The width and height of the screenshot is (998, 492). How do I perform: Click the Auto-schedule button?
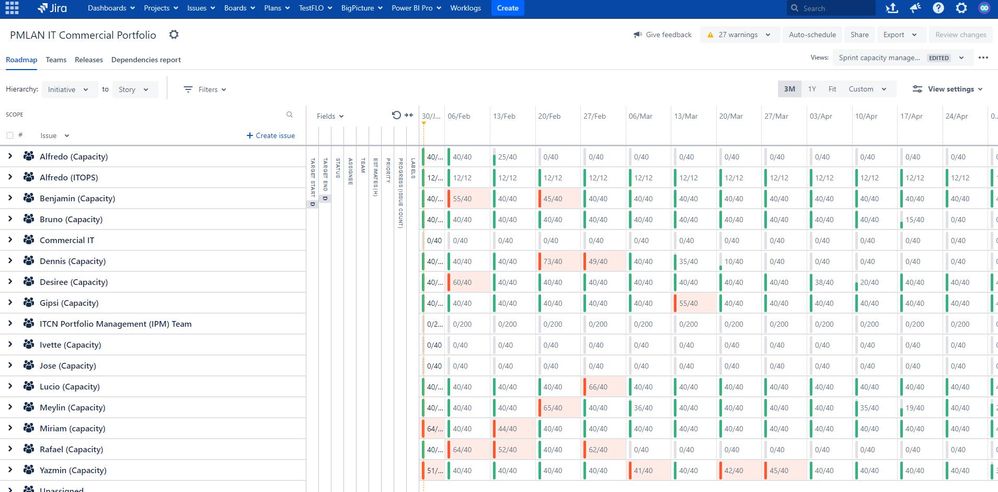click(x=811, y=34)
